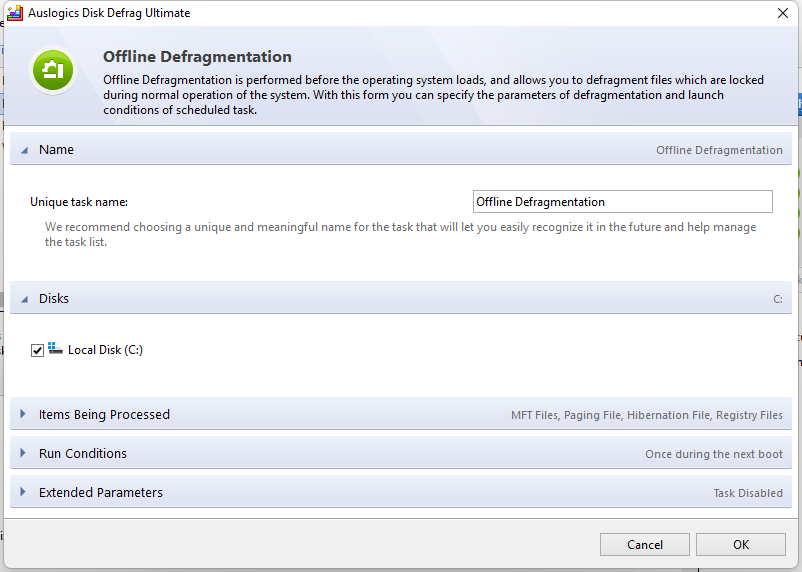This screenshot has height=572, width=802.
Task: Expand the Run Conditions arrow
Action: [x=23, y=454]
